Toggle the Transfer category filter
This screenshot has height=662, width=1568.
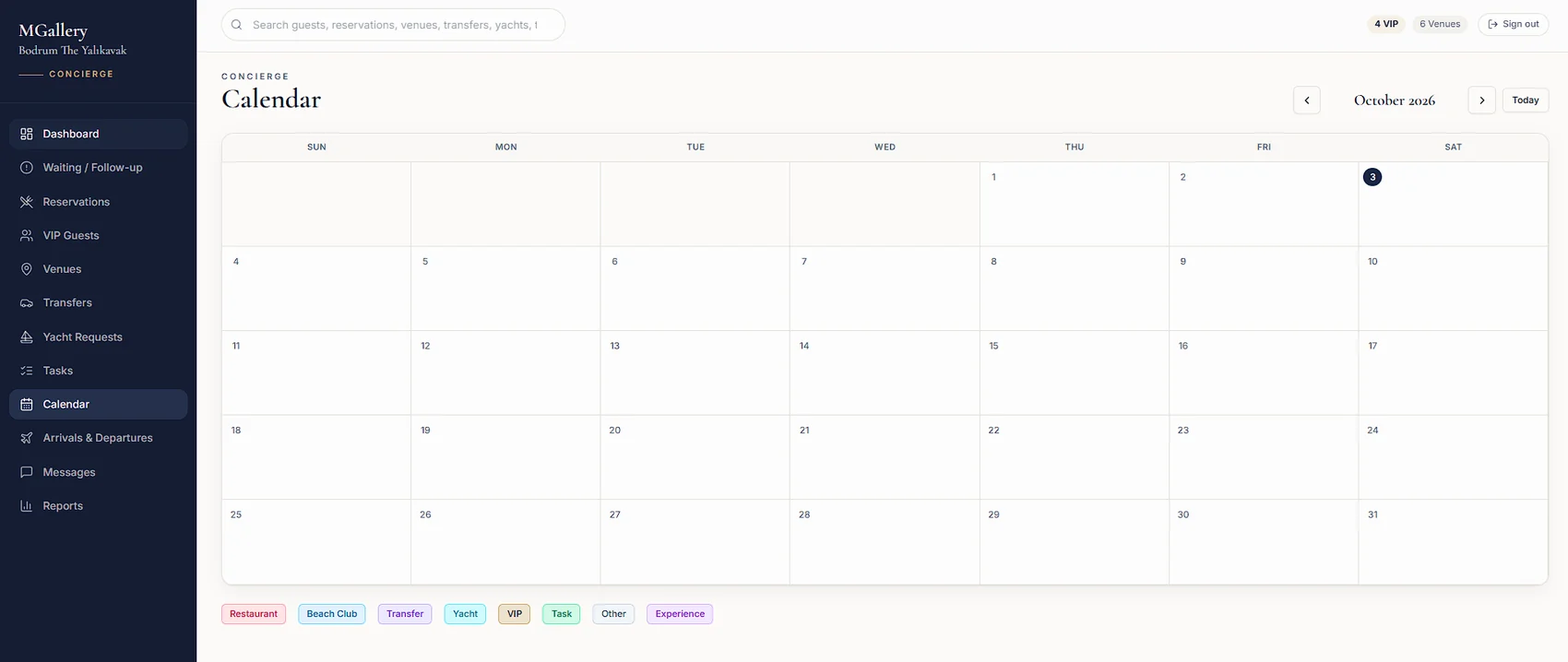[405, 614]
